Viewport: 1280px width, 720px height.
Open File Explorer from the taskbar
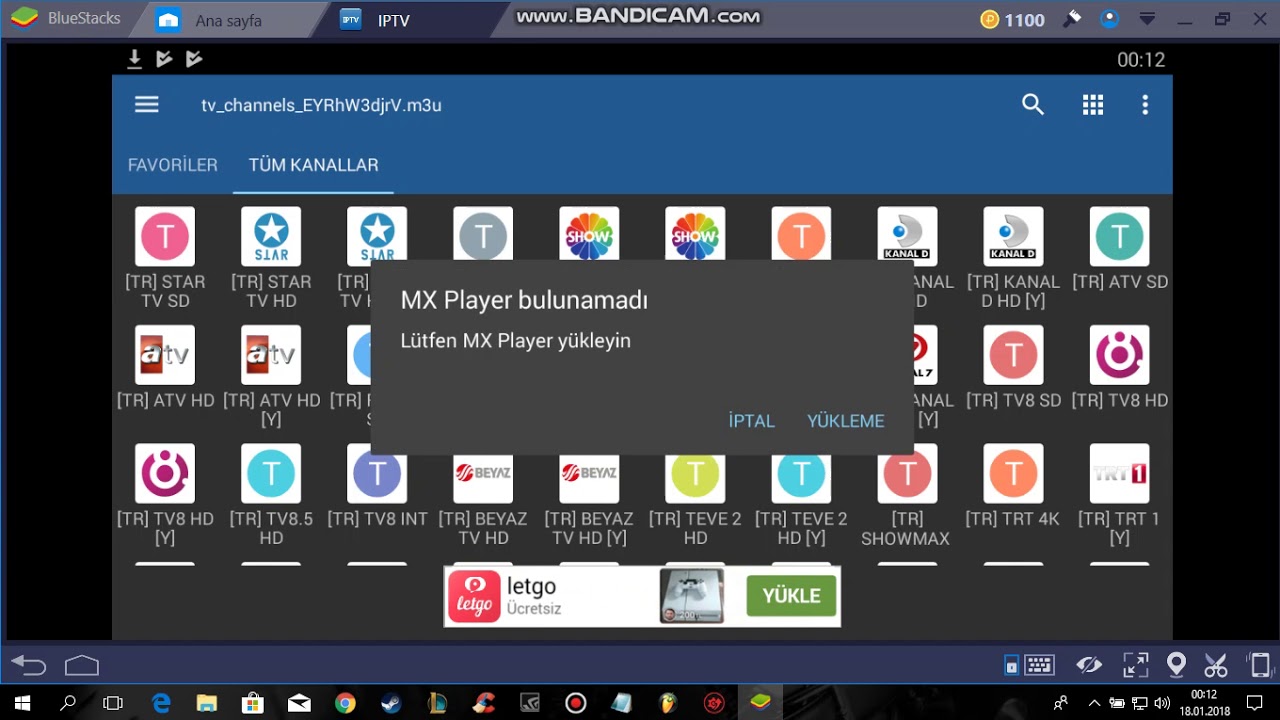tap(207, 703)
